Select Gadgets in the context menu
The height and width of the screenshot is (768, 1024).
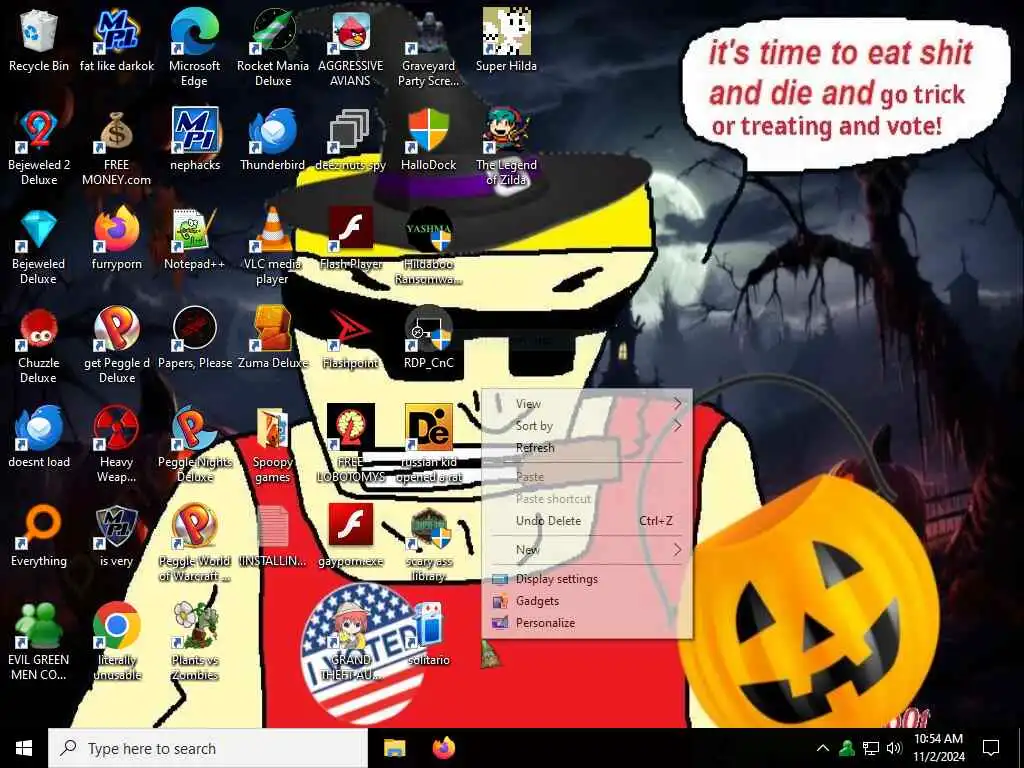[x=587, y=601]
